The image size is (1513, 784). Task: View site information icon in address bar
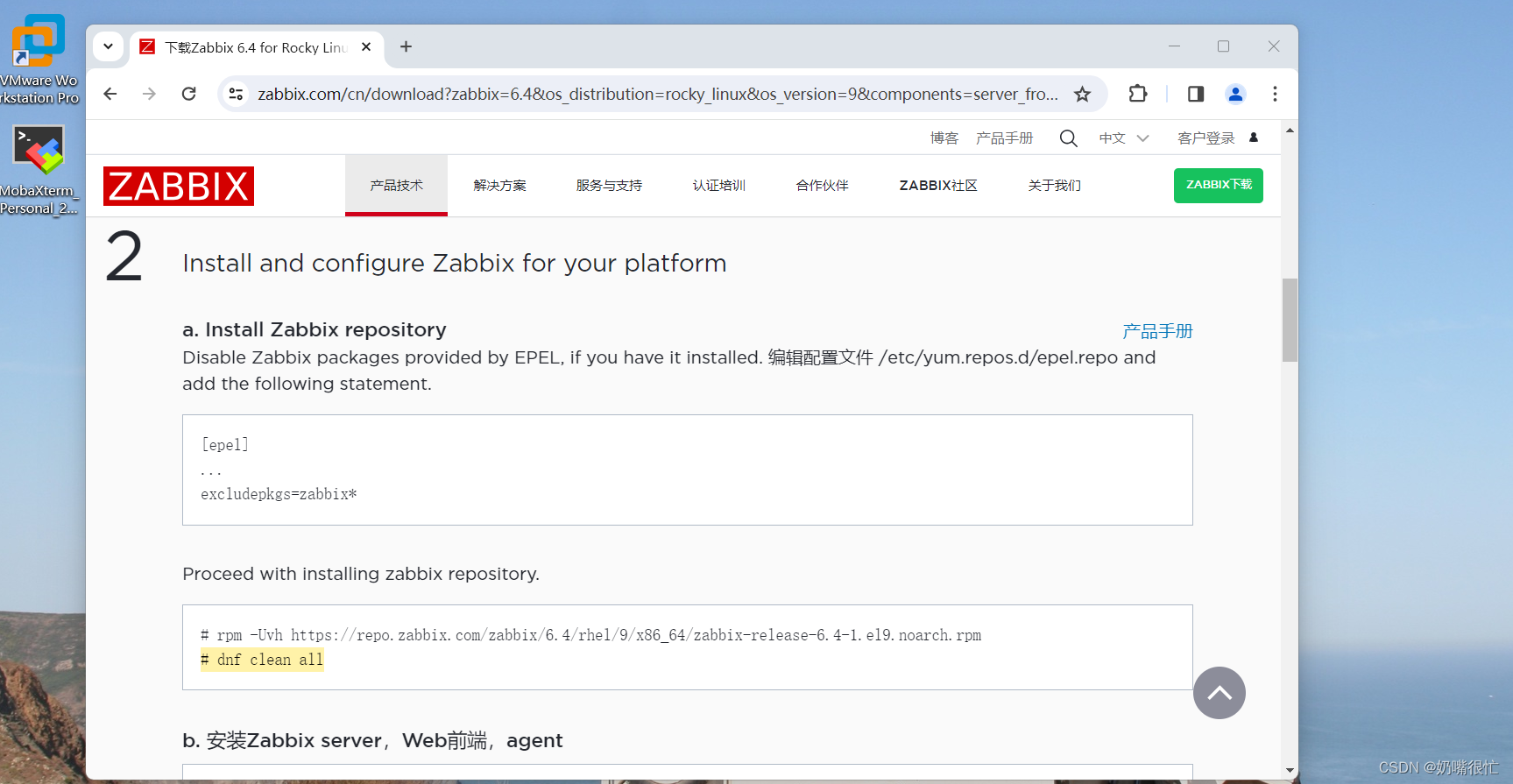236,94
